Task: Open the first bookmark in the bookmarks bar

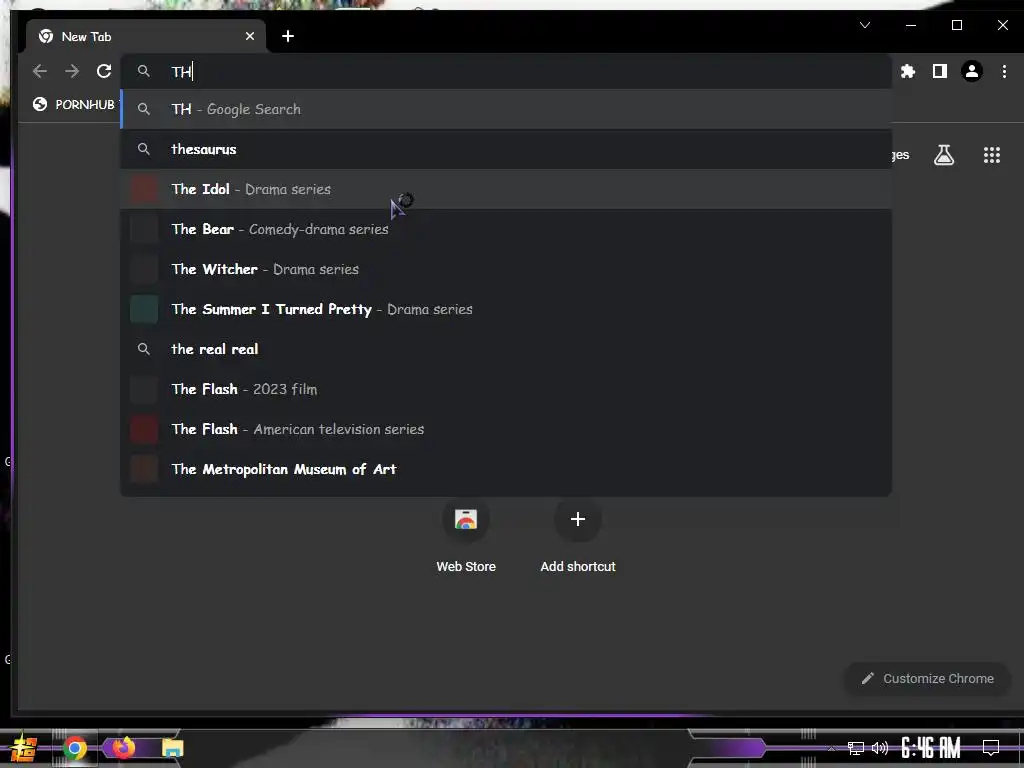Action: coord(76,104)
